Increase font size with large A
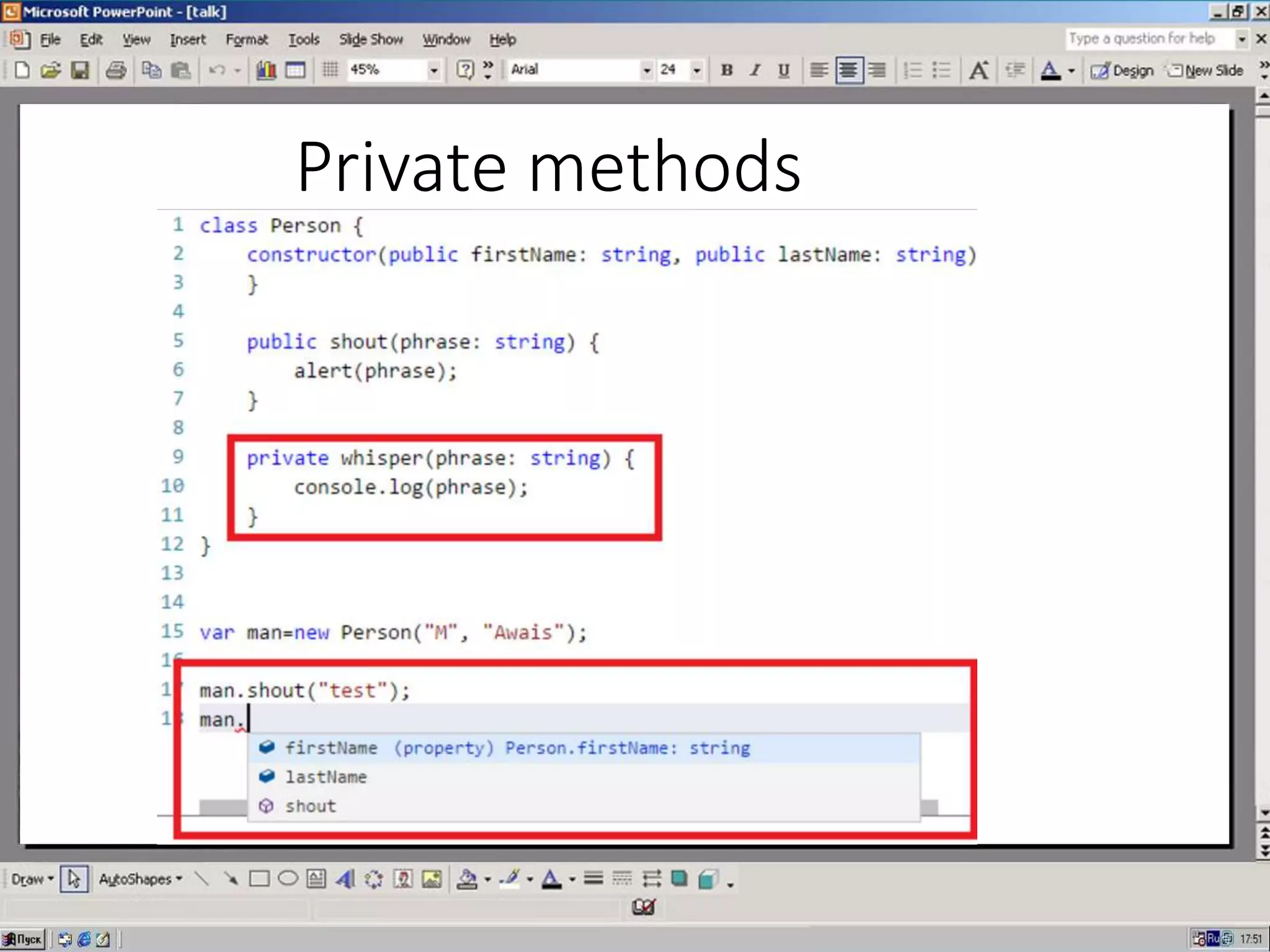This screenshot has height=952, width=1270. click(979, 70)
